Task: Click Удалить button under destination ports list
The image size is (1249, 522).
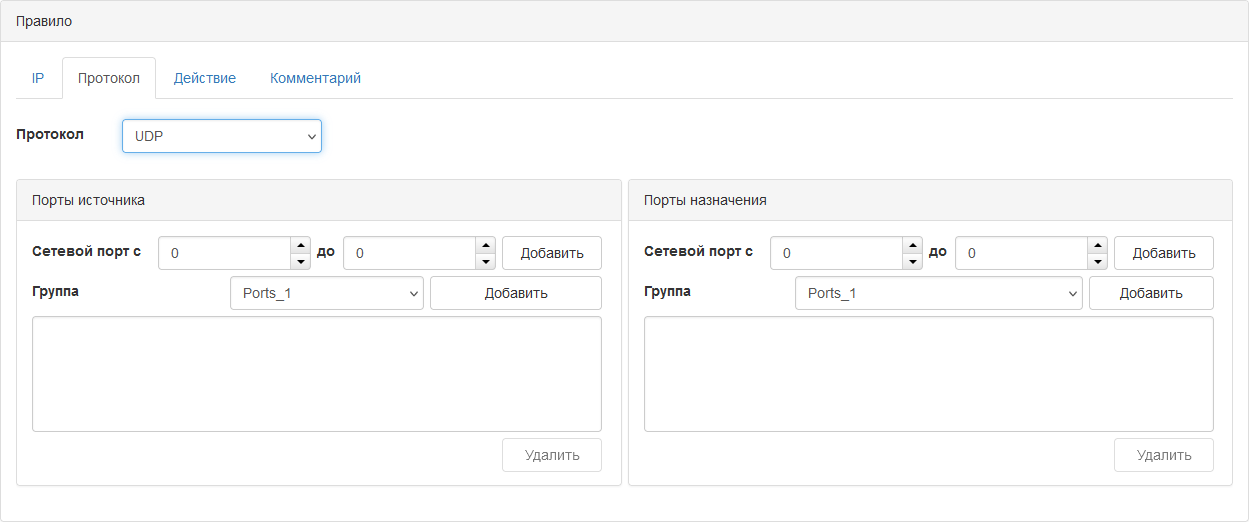Action: tap(1164, 455)
